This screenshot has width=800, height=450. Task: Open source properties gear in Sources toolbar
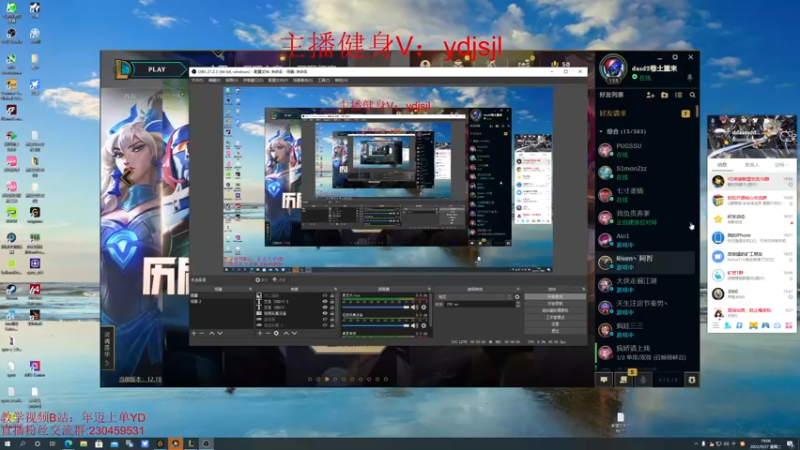[276, 333]
